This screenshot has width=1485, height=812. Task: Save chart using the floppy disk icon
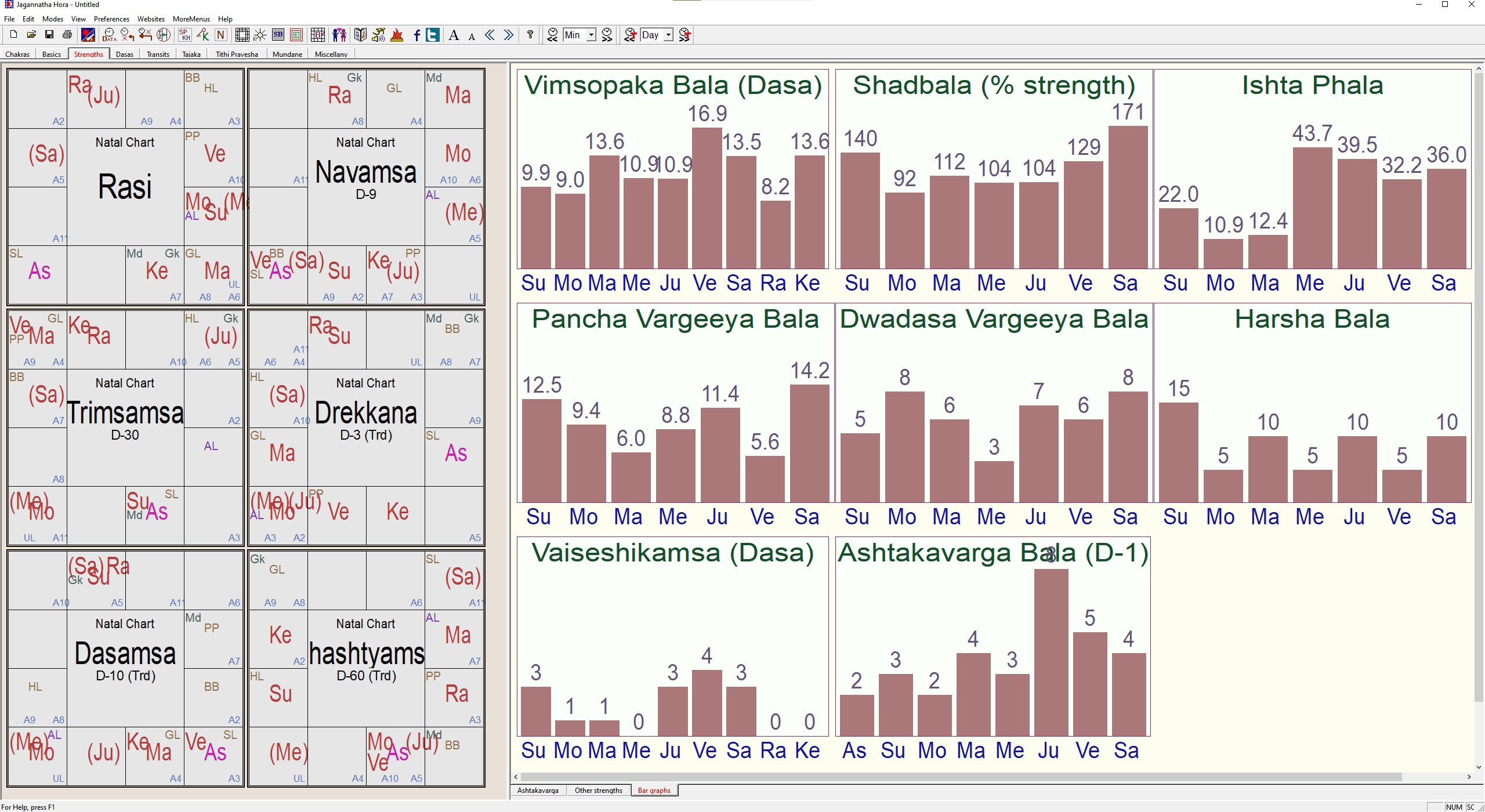pyautogui.click(x=49, y=35)
